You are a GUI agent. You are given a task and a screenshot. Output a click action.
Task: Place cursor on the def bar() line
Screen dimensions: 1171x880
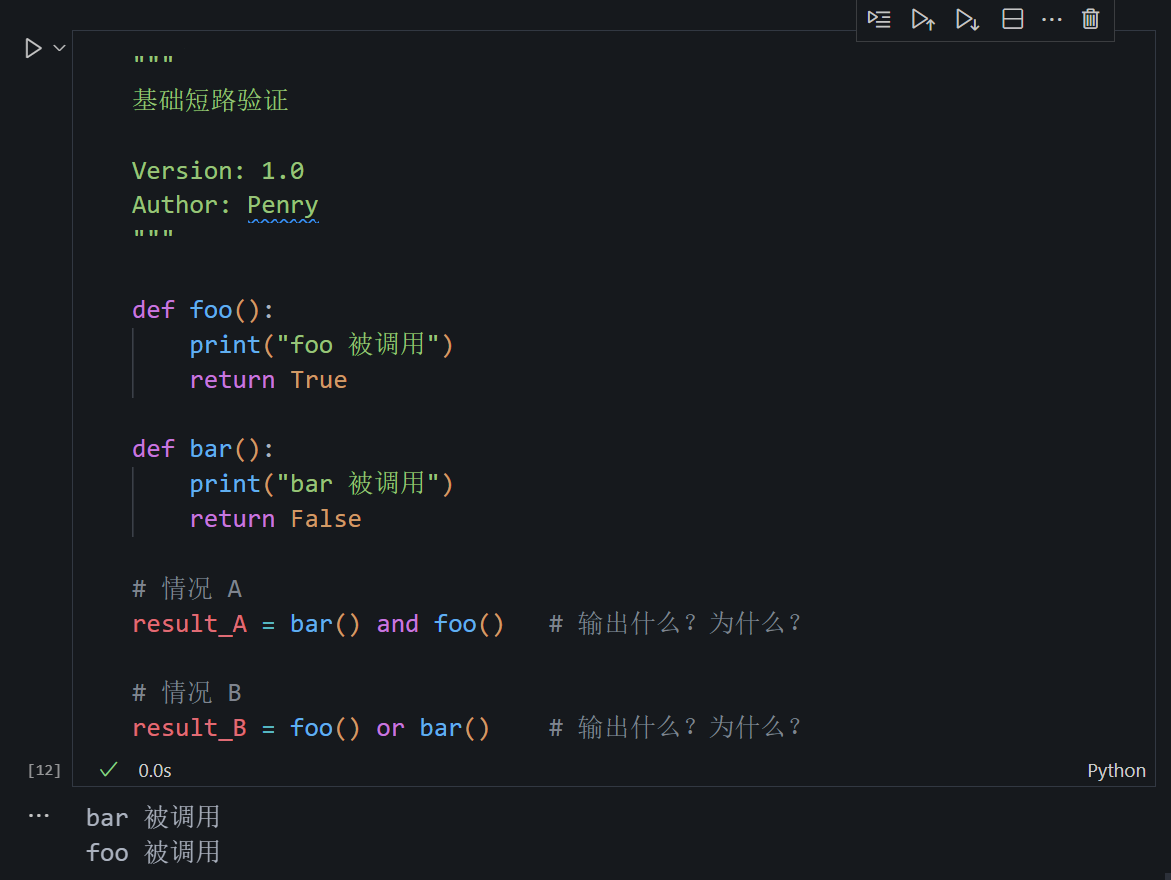point(203,449)
